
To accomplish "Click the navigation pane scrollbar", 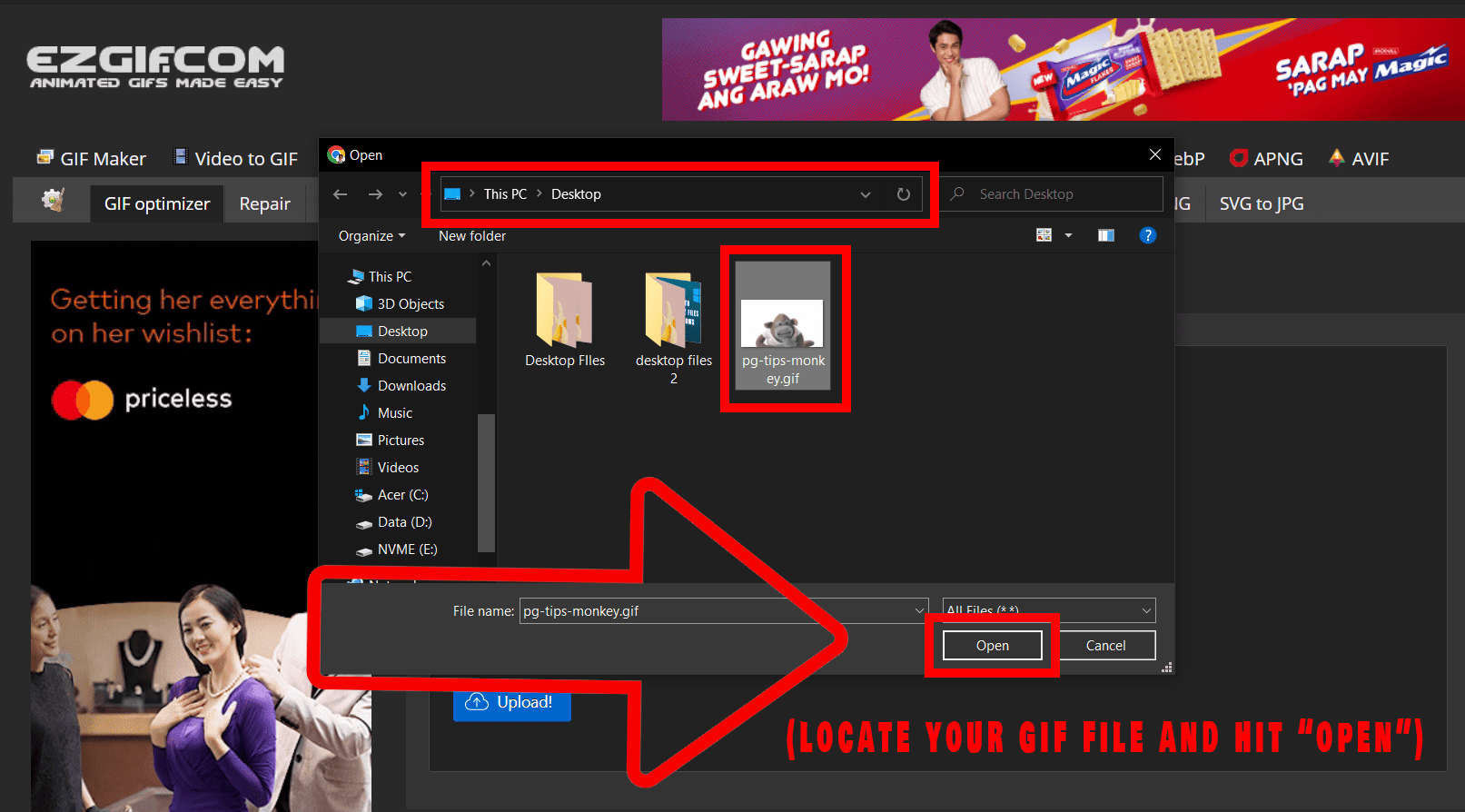I will [486, 482].
